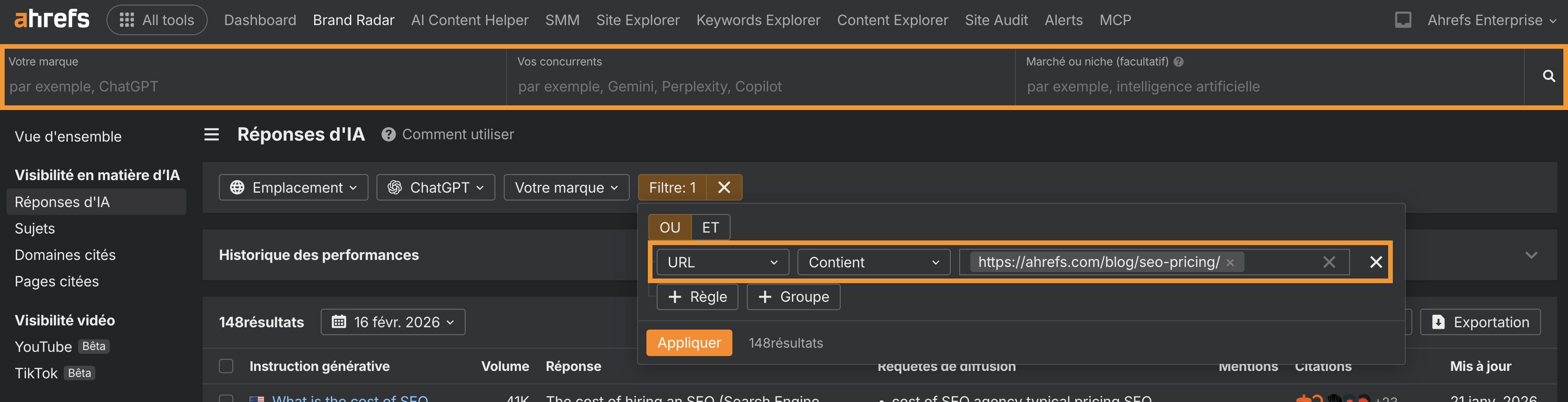Click the Exportation button
This screenshot has height=402, width=1568.
click(x=1480, y=322)
